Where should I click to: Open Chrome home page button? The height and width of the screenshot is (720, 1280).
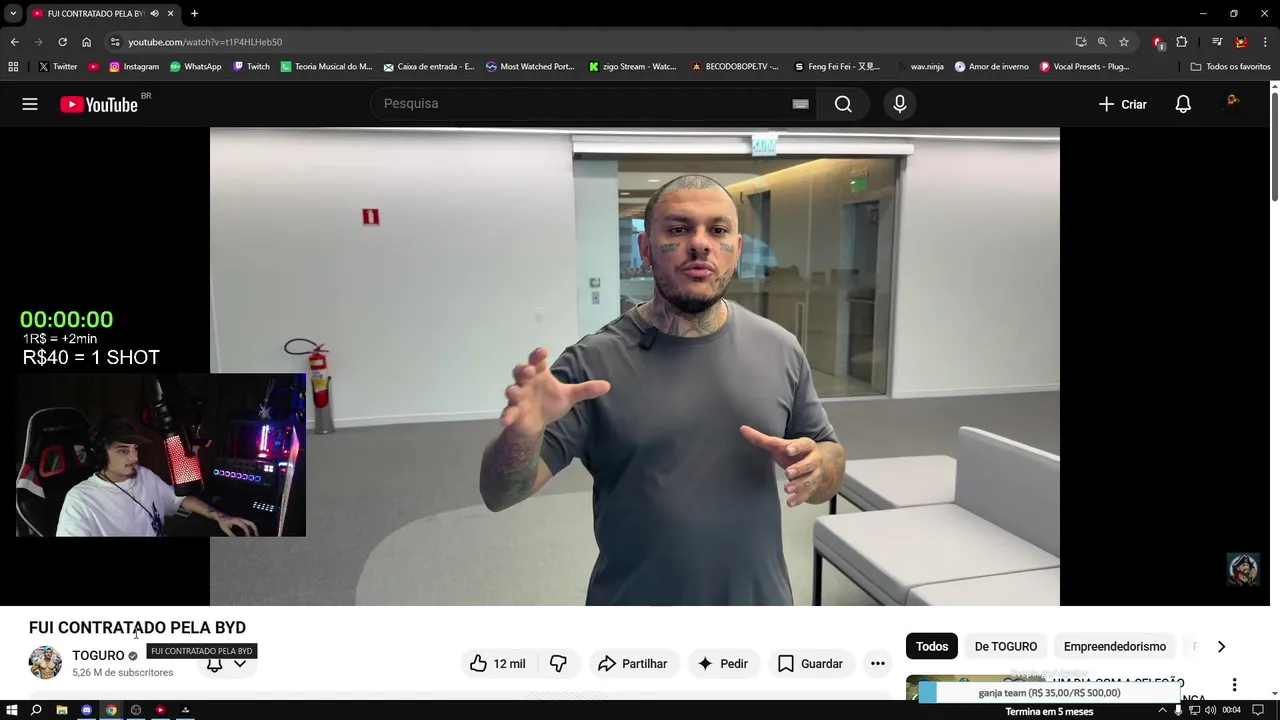click(86, 42)
